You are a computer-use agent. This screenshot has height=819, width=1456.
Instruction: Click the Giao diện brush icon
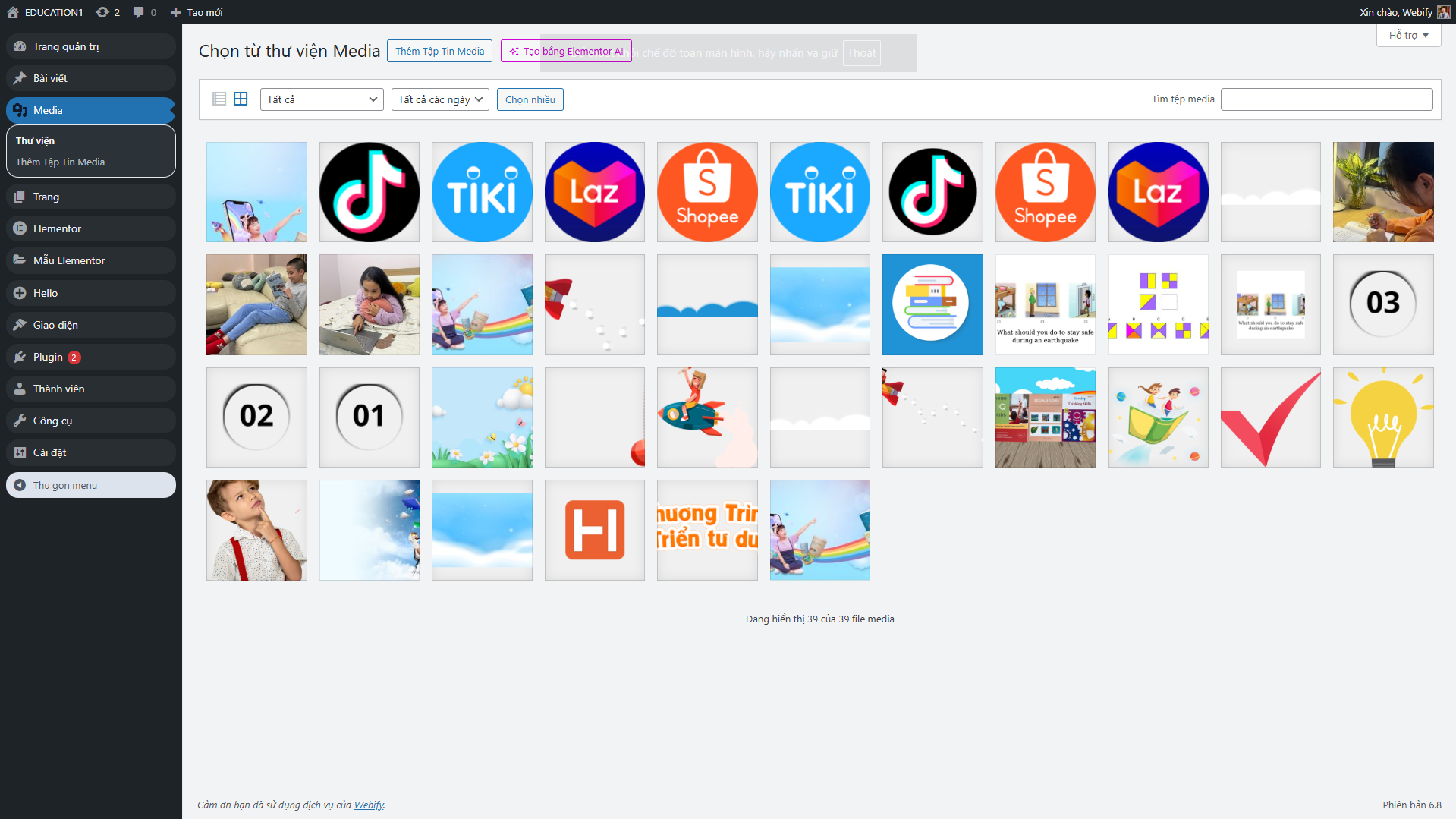20,325
